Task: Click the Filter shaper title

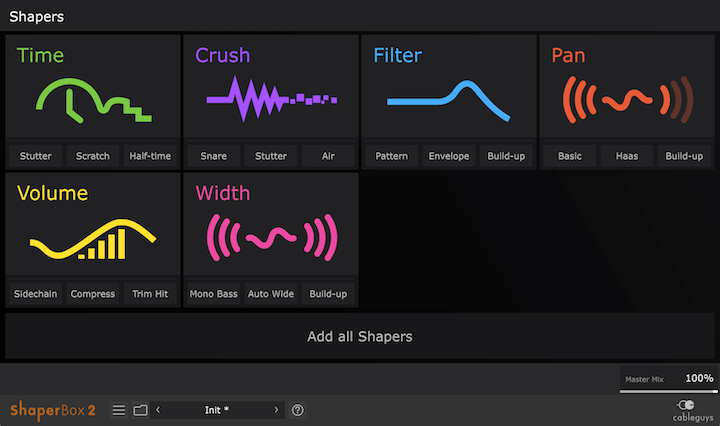Action: click(x=398, y=56)
